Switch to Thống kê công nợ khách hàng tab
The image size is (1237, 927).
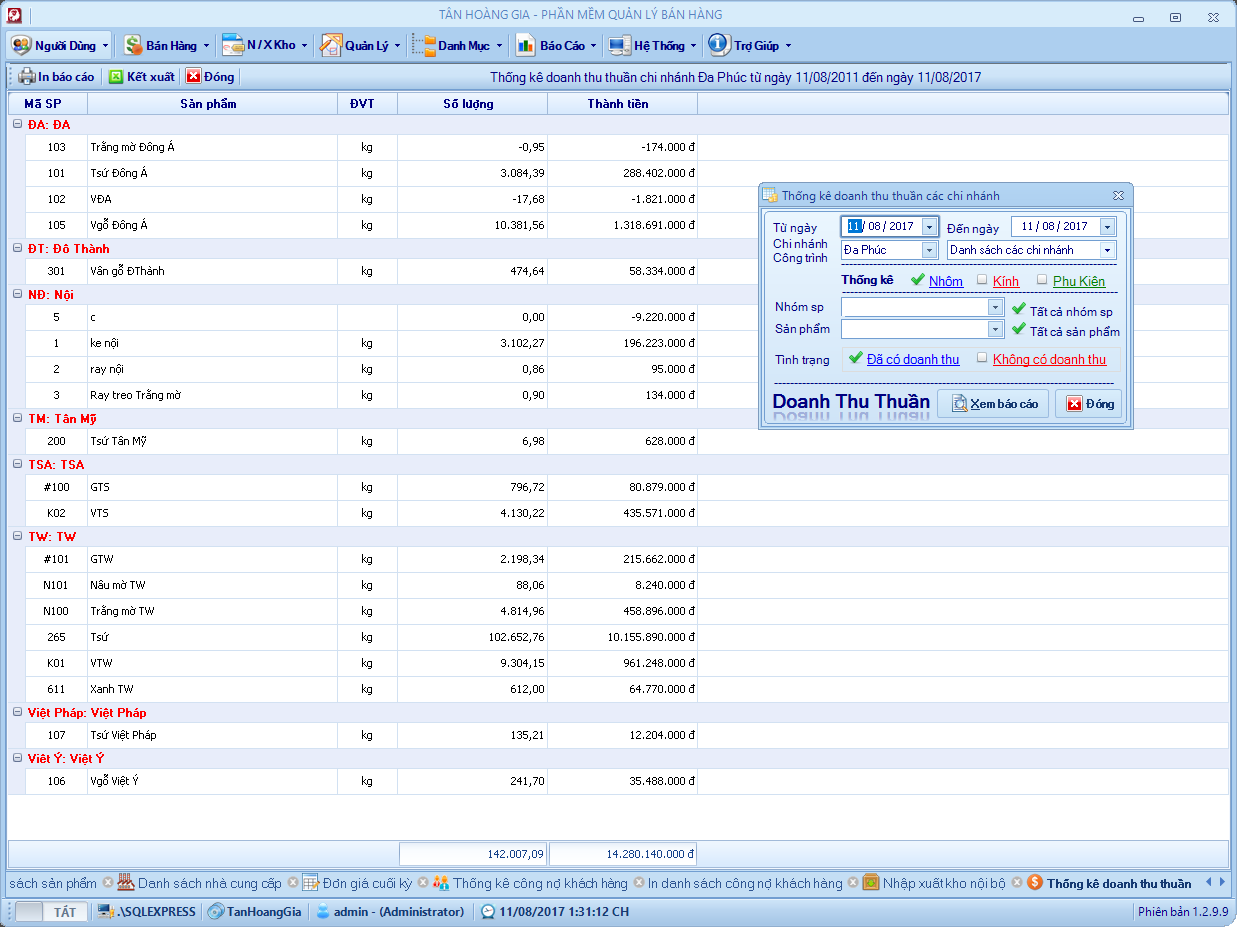point(540,883)
